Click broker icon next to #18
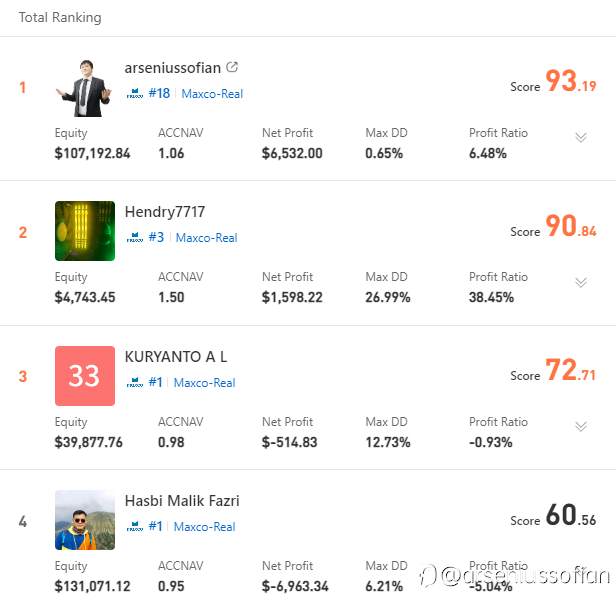Image resolution: width=616 pixels, height=613 pixels. click(135, 94)
